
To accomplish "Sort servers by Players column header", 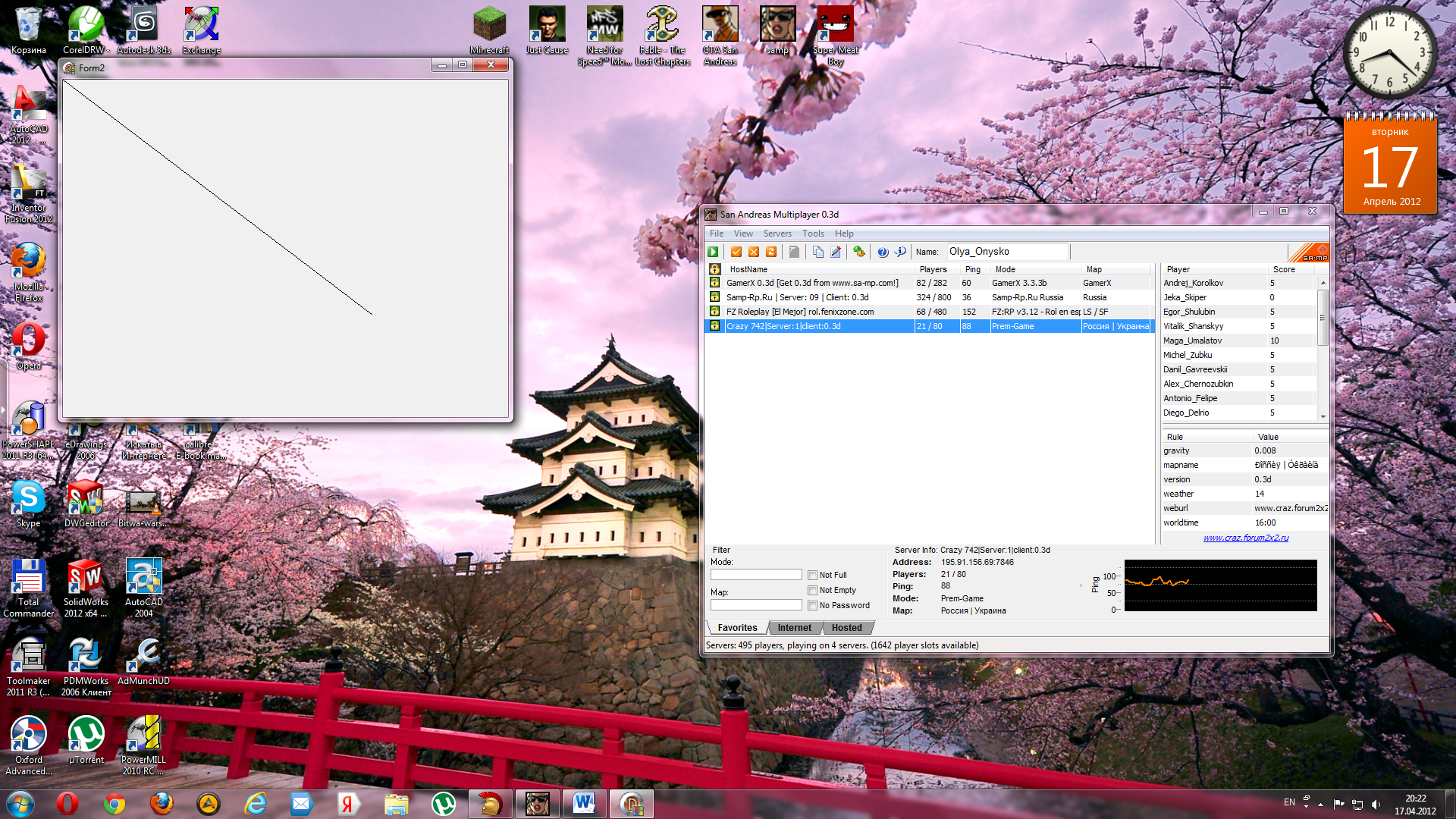I will tap(937, 269).
